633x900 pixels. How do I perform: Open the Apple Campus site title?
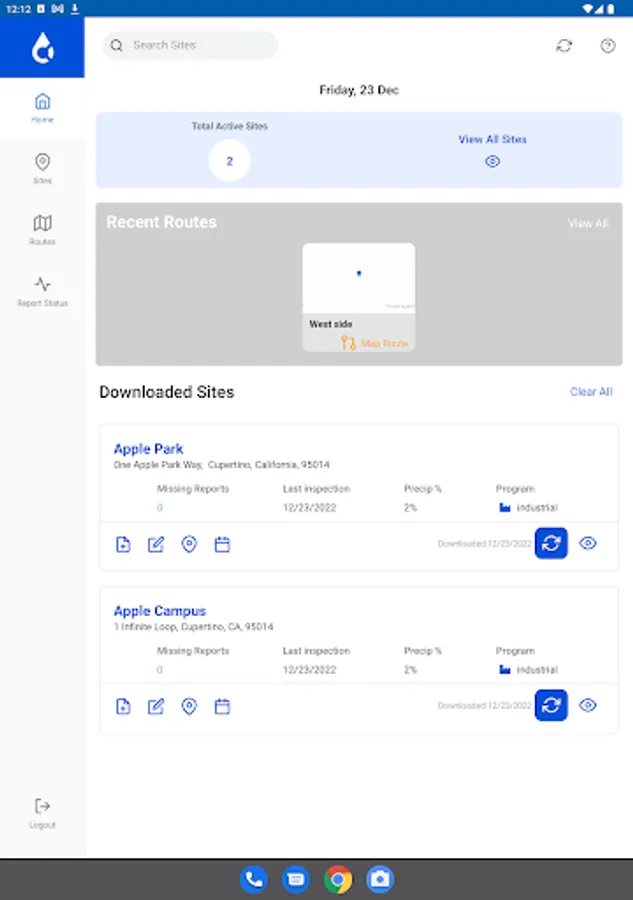tap(160, 611)
